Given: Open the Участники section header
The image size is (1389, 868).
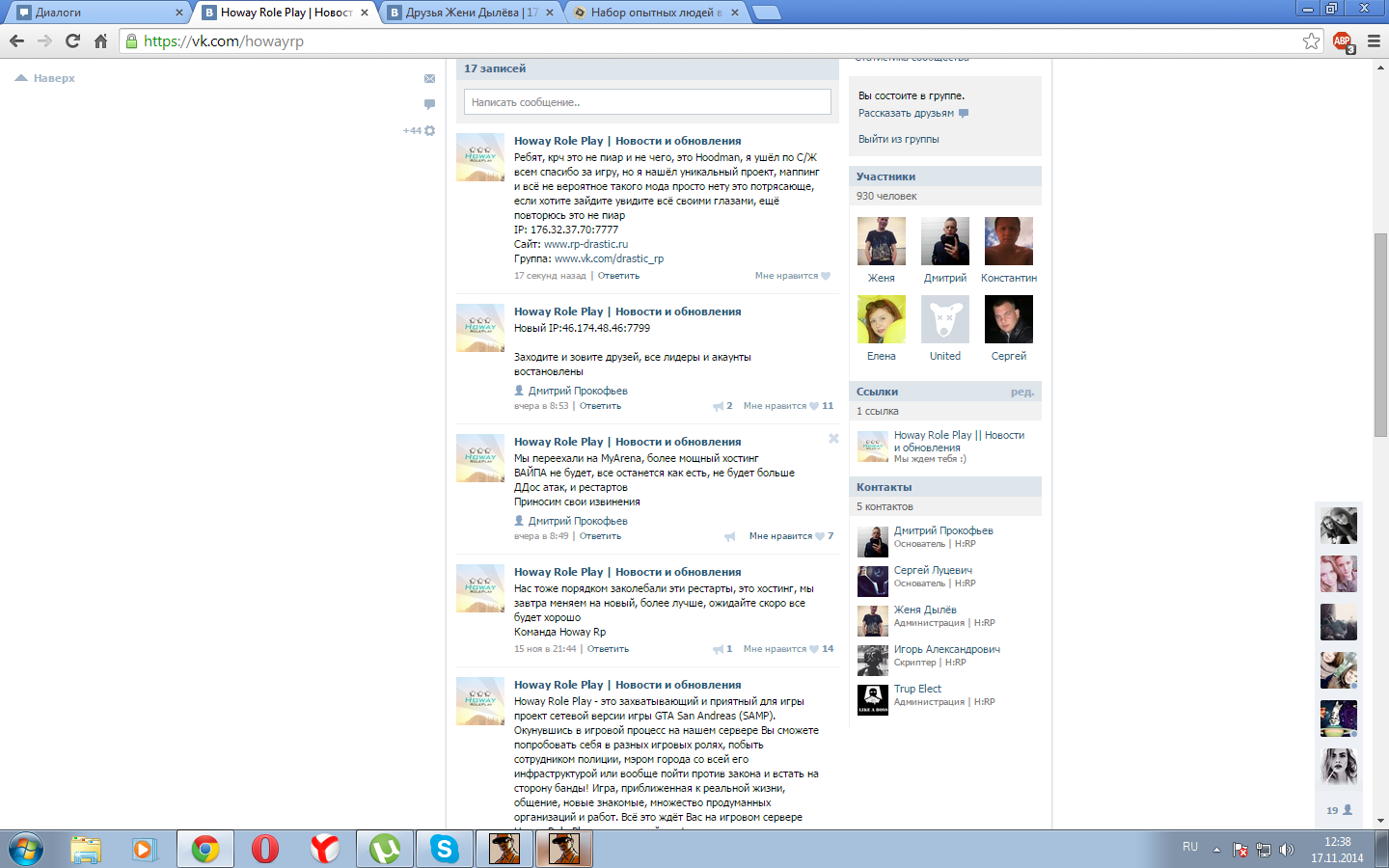Looking at the screenshot, I should tap(945, 176).
